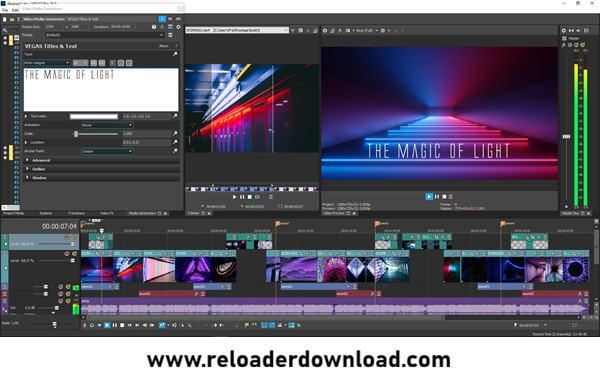Stop playback in the Trimmer
The height and width of the screenshot is (381, 600).
pos(249,197)
